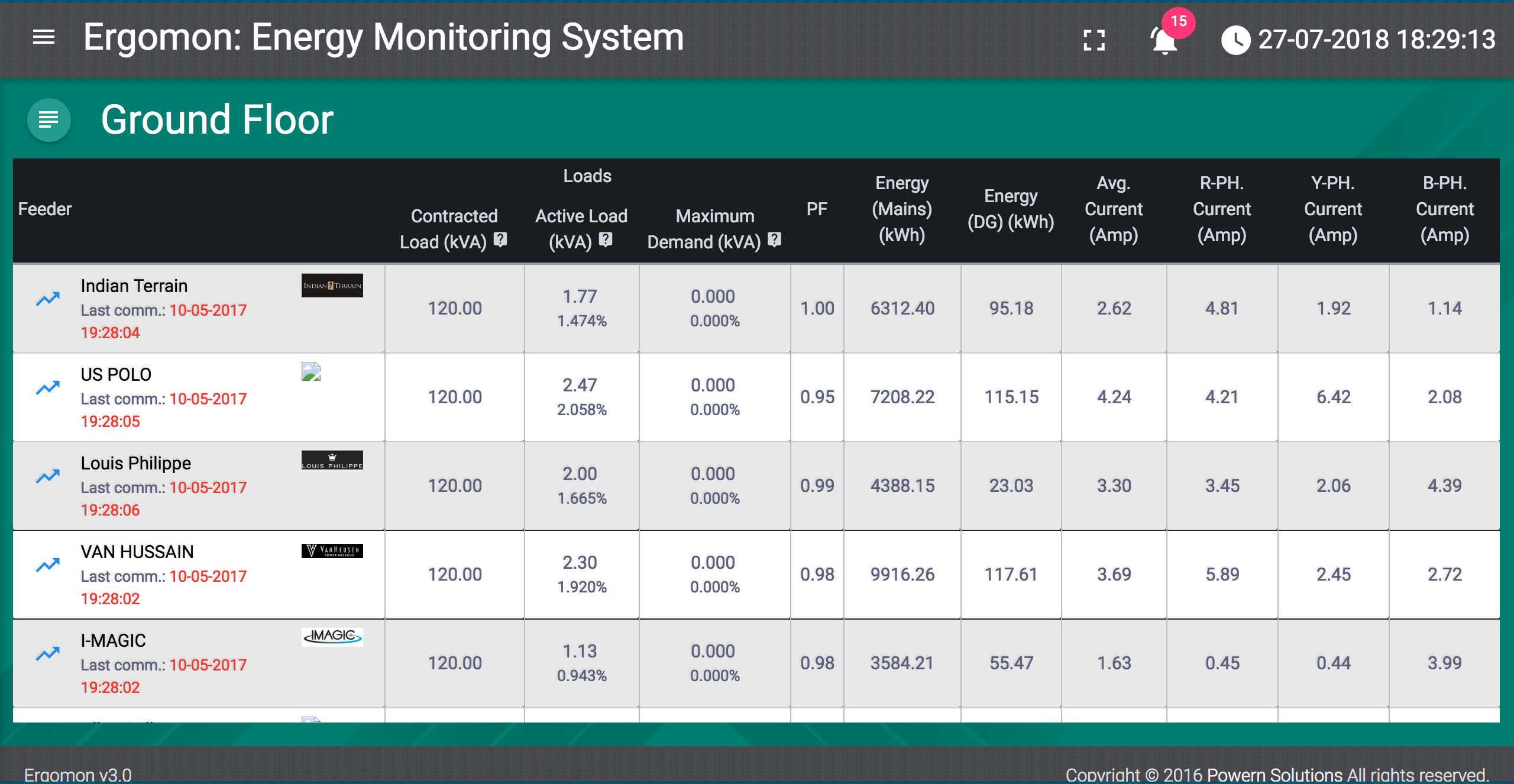Open the hamburger navigation menu
The image size is (1514, 784).
[44, 38]
